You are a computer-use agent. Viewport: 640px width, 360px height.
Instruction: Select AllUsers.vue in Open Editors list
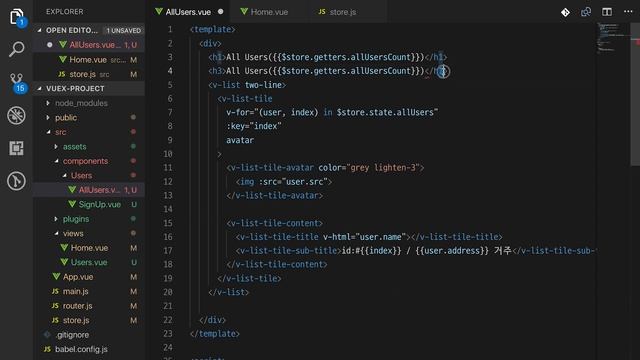pyautogui.click(x=89, y=45)
